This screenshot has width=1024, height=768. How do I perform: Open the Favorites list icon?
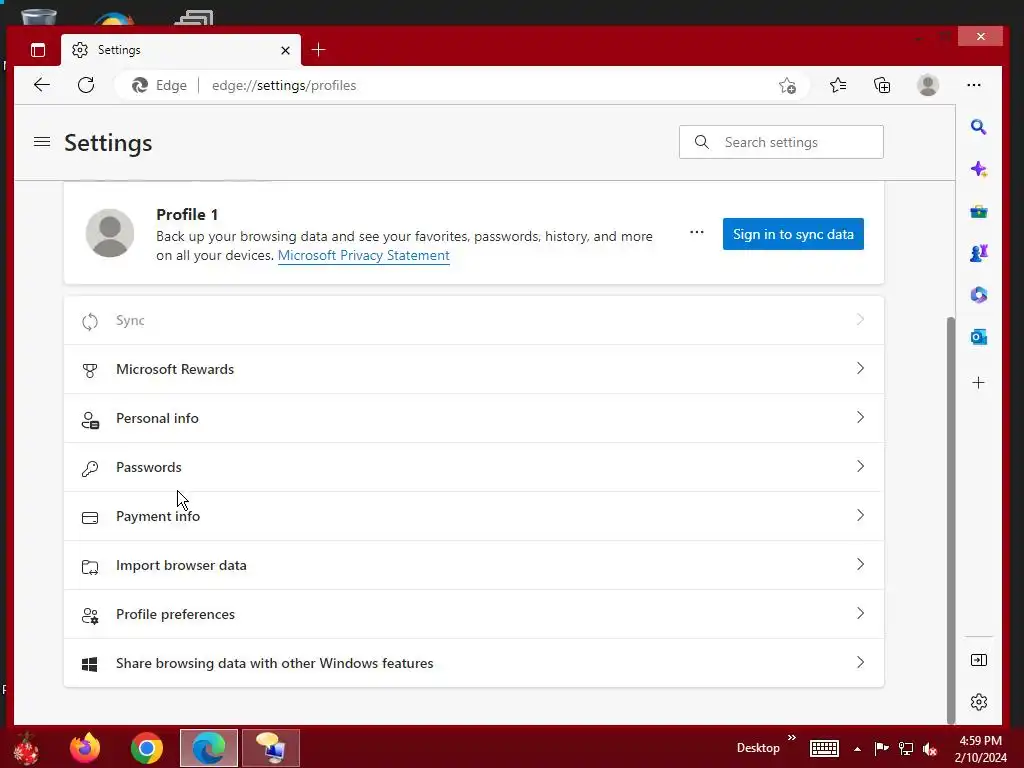tap(838, 85)
